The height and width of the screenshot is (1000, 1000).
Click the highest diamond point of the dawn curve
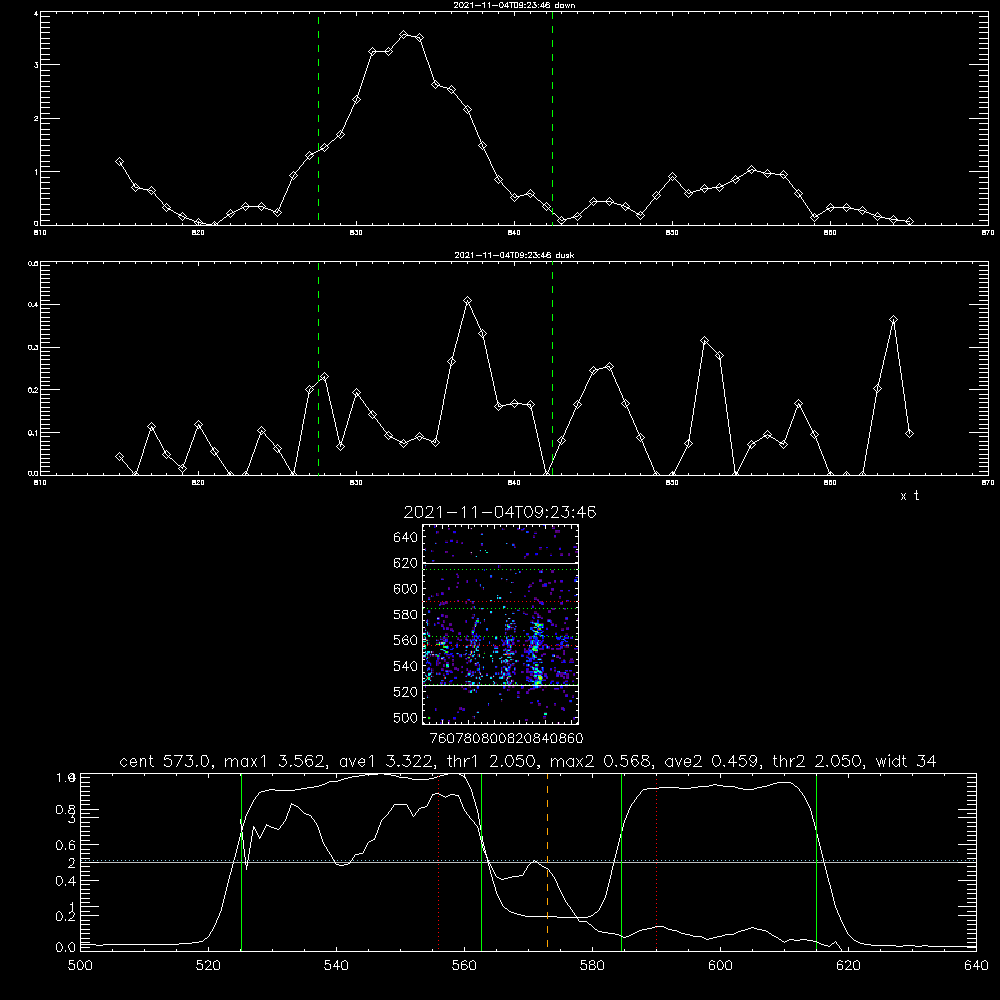tap(404, 34)
